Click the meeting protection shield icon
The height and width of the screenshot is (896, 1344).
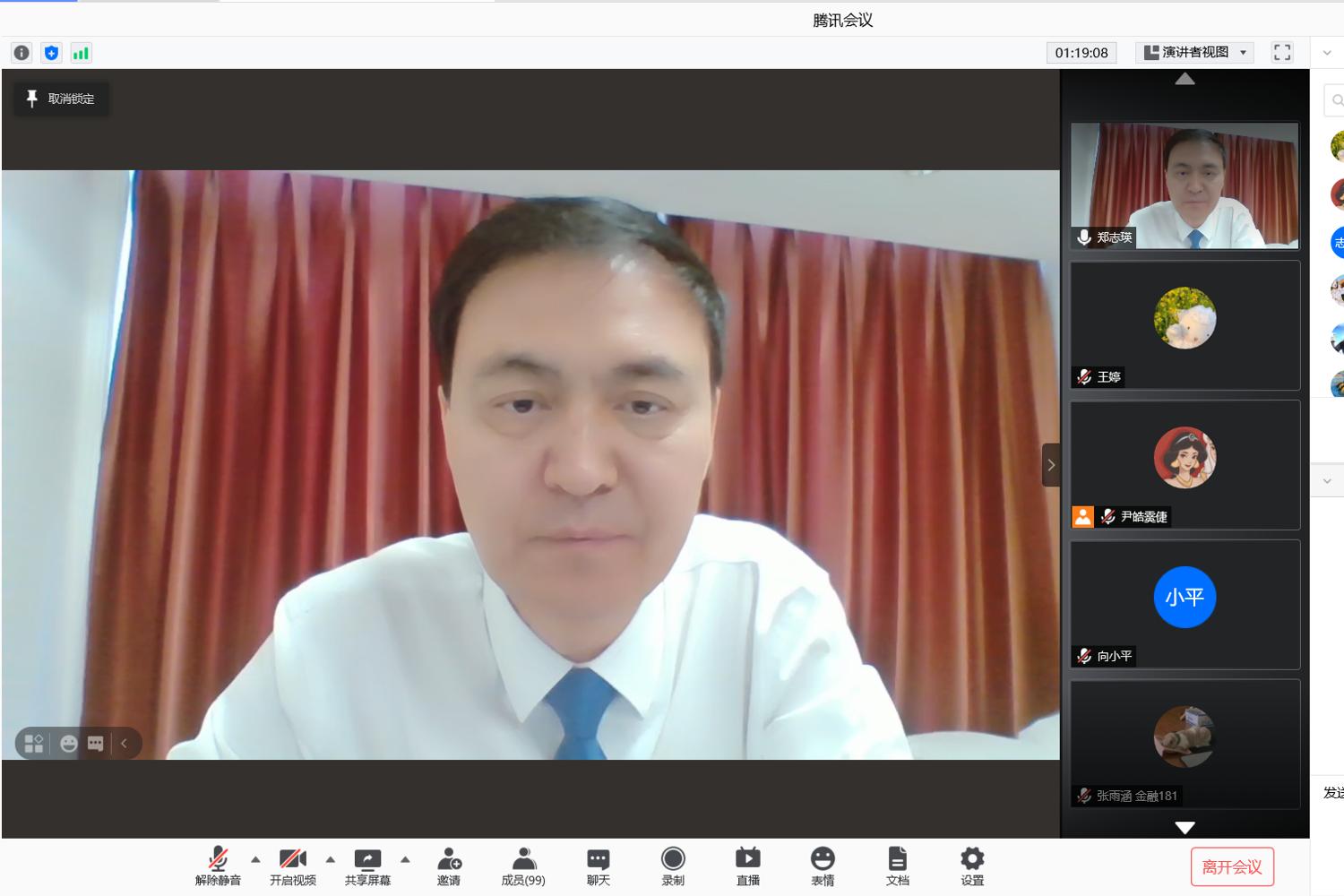click(51, 52)
